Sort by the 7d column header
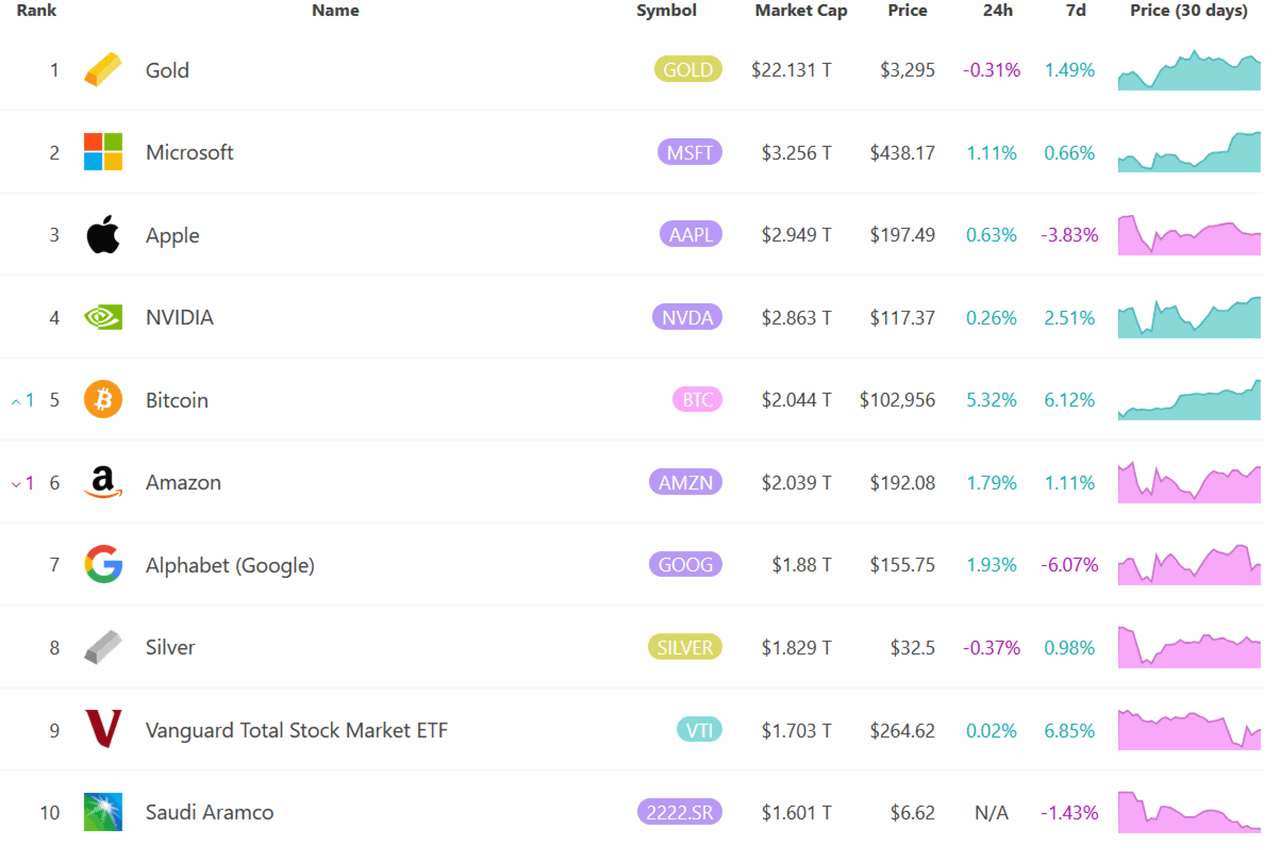The height and width of the screenshot is (850, 1280). pos(1076,11)
